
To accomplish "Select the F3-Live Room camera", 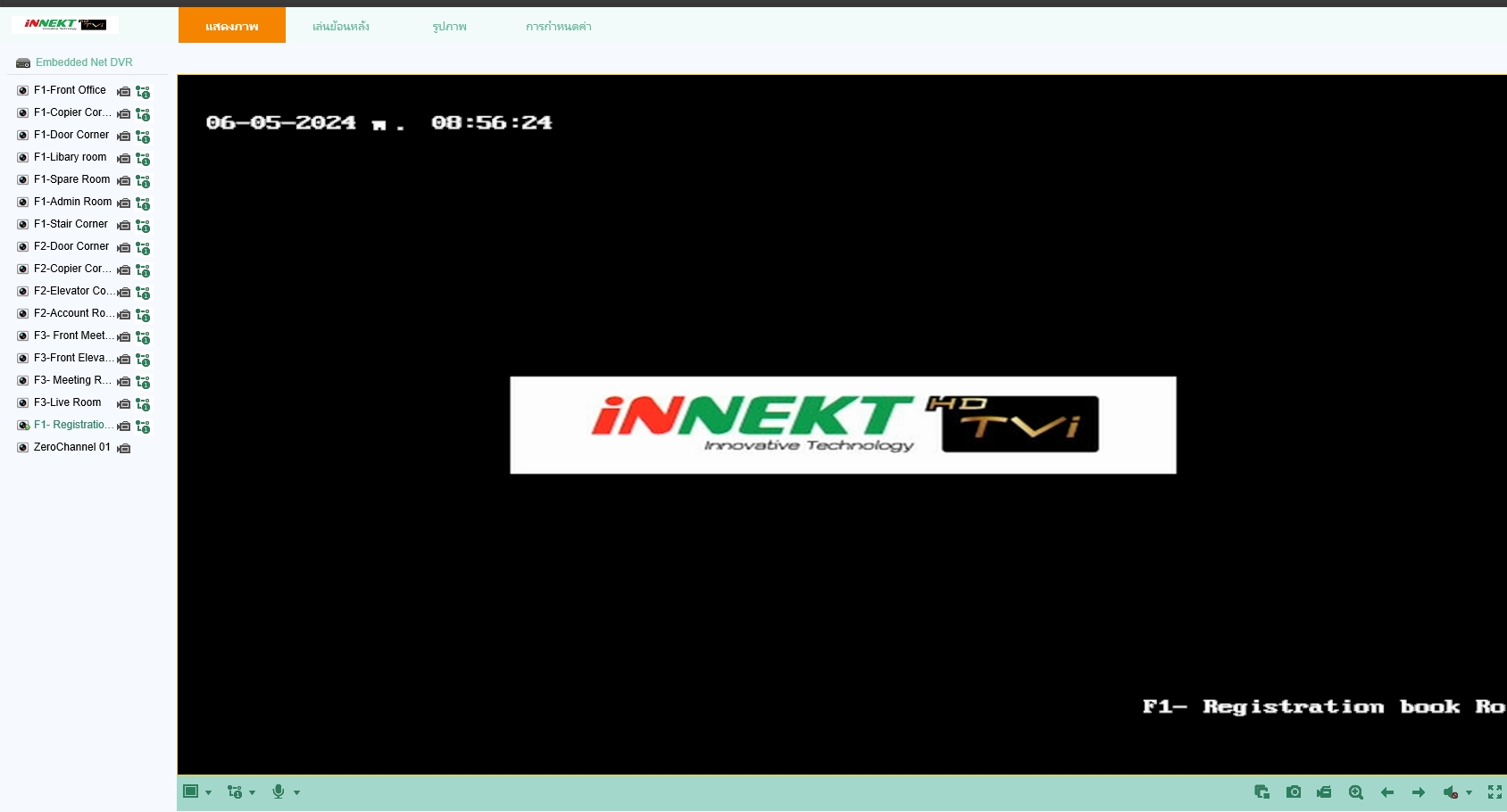I will [67, 402].
